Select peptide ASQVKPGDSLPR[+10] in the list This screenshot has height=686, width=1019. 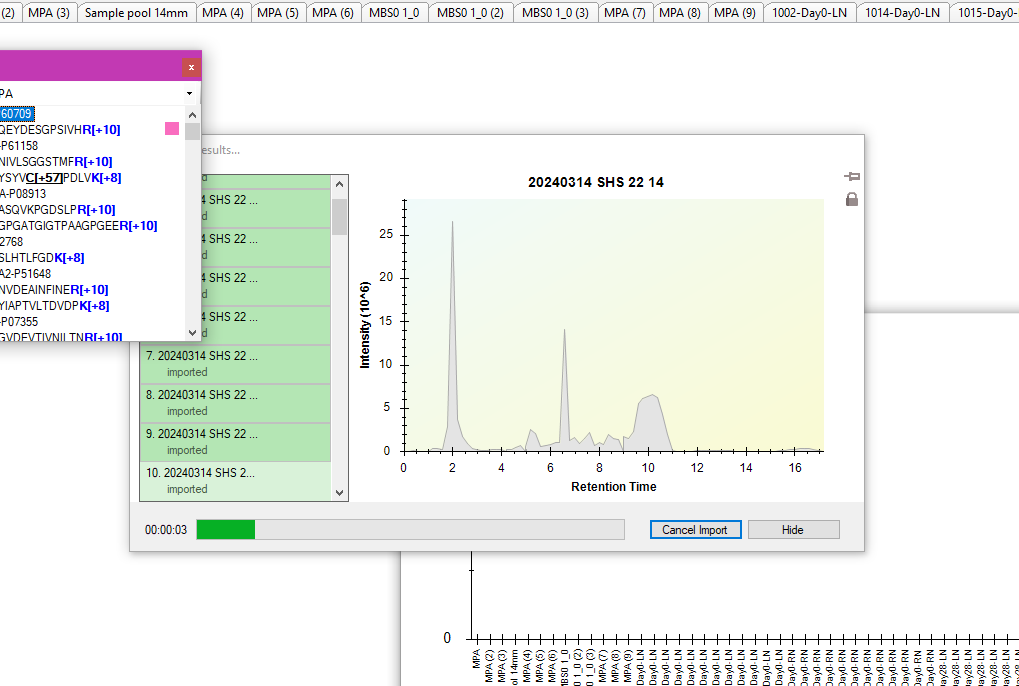point(58,209)
